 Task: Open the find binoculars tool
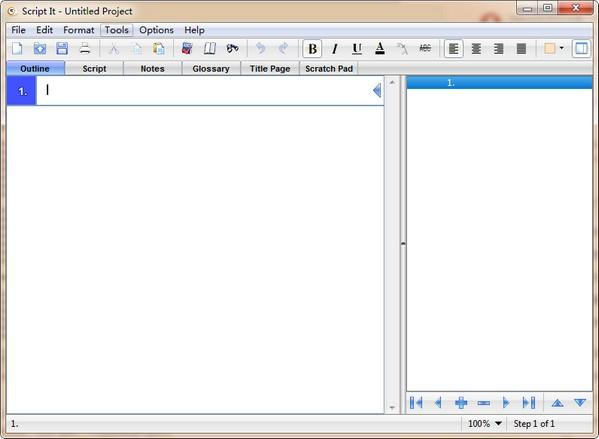(232, 49)
